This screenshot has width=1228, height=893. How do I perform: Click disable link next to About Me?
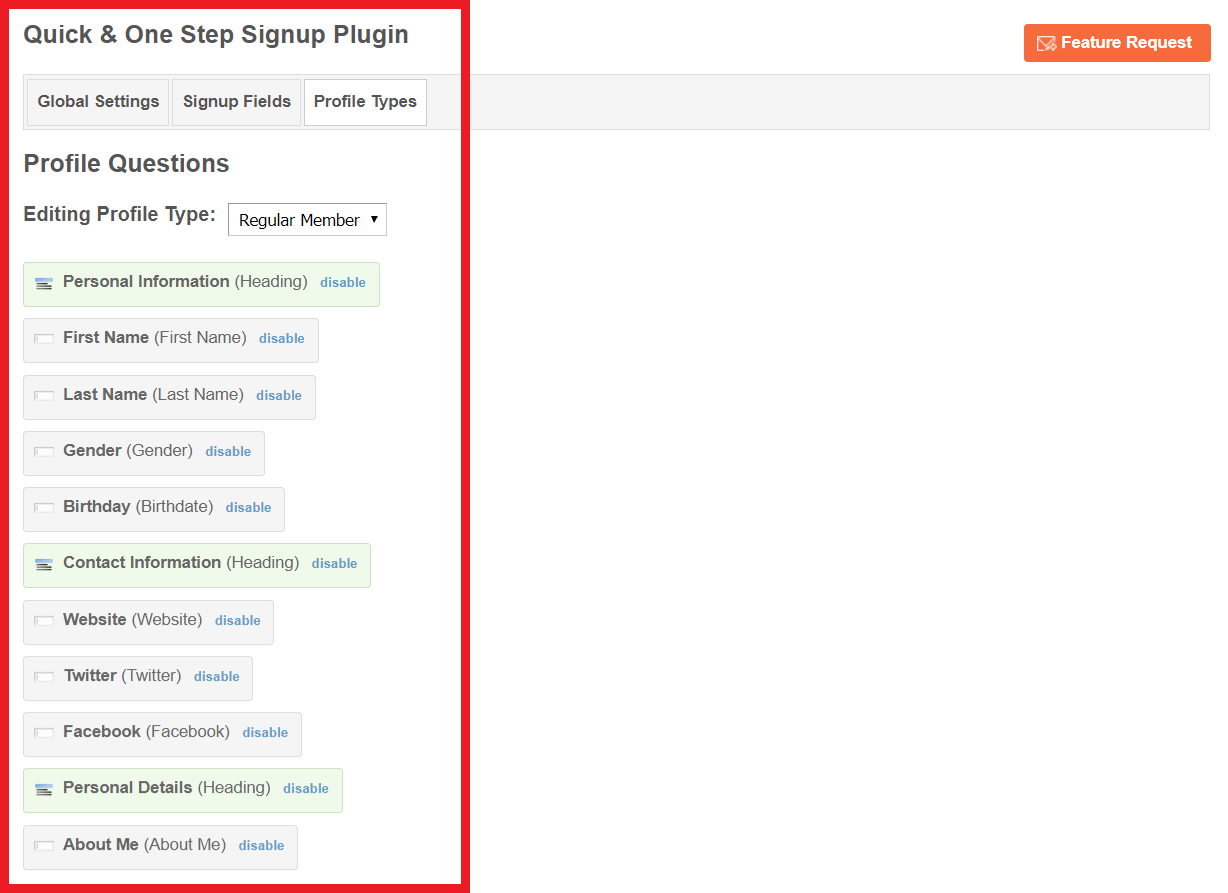[x=261, y=846]
